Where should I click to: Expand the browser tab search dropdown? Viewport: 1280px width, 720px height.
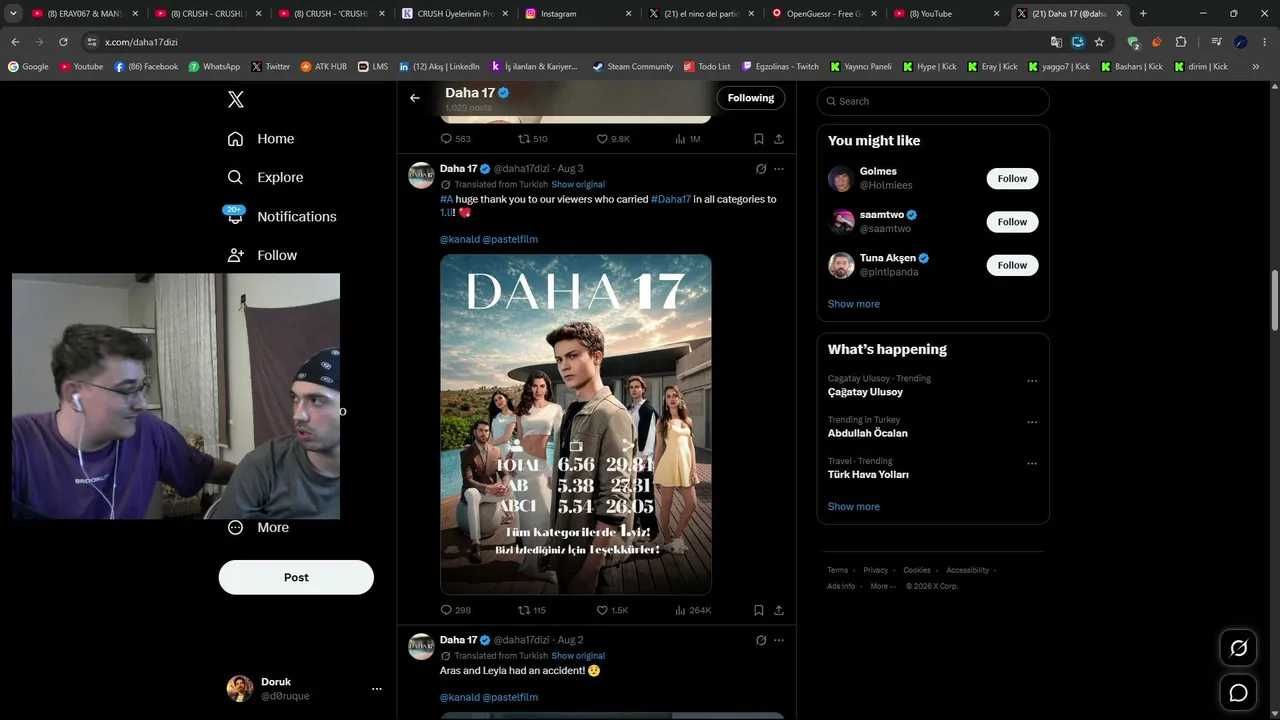tap(13, 14)
